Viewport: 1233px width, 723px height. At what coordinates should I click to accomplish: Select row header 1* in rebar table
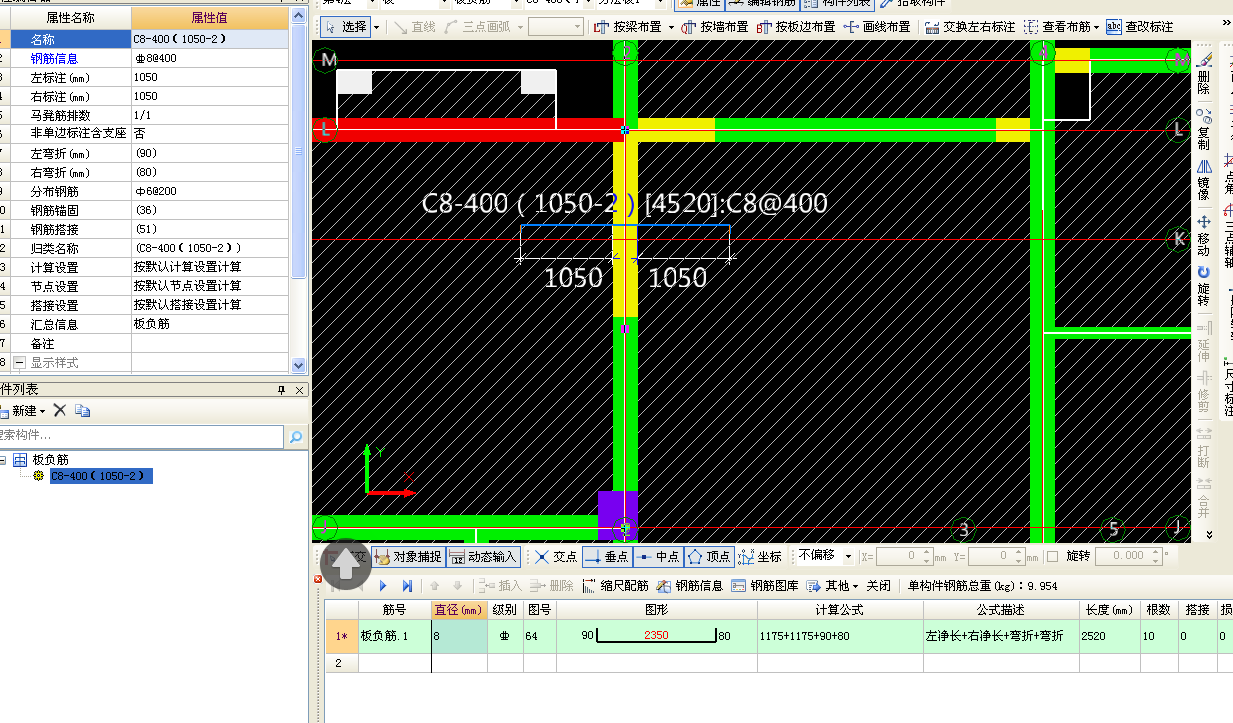pos(341,636)
